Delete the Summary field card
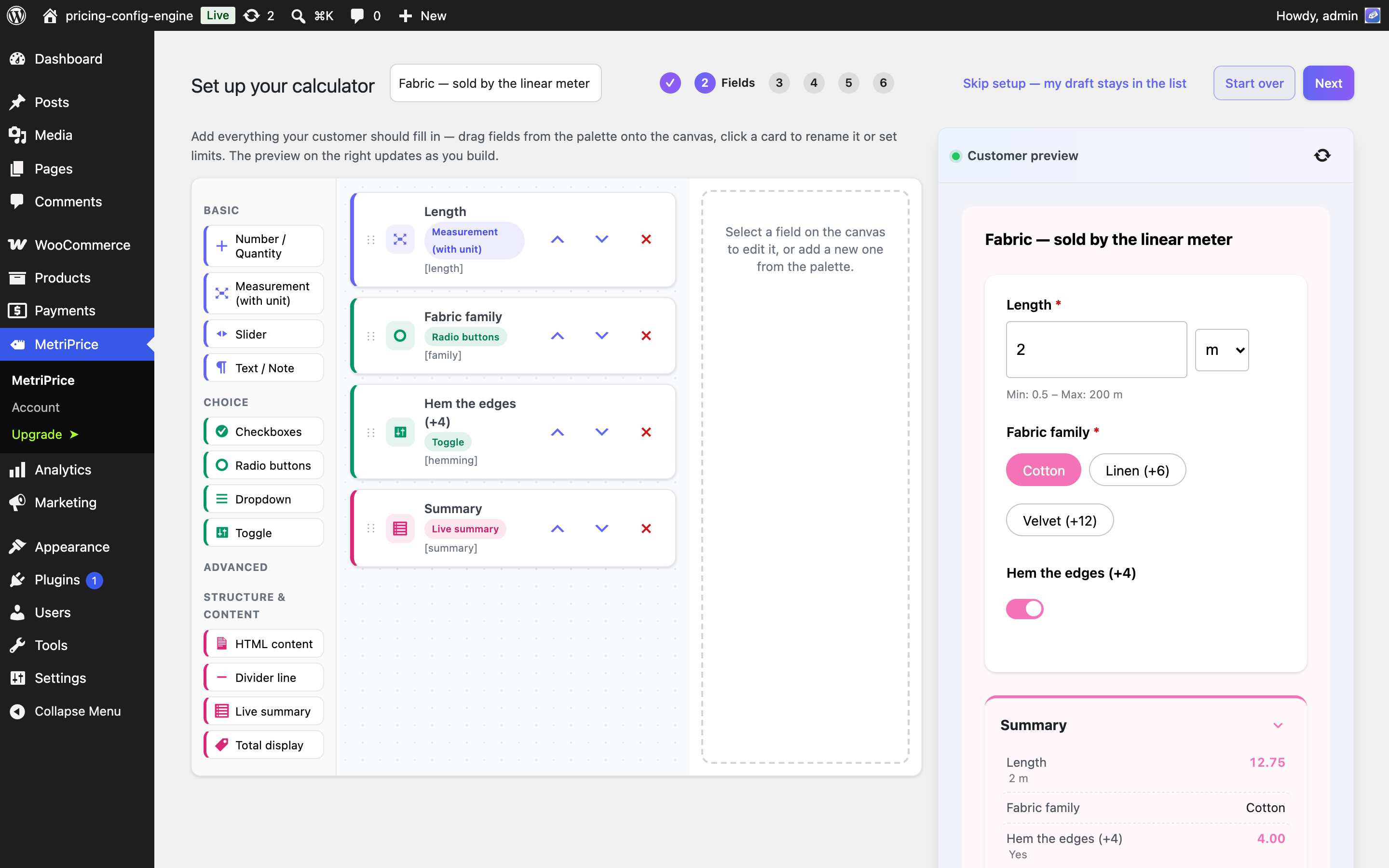Image resolution: width=1389 pixels, height=868 pixels. (646, 529)
